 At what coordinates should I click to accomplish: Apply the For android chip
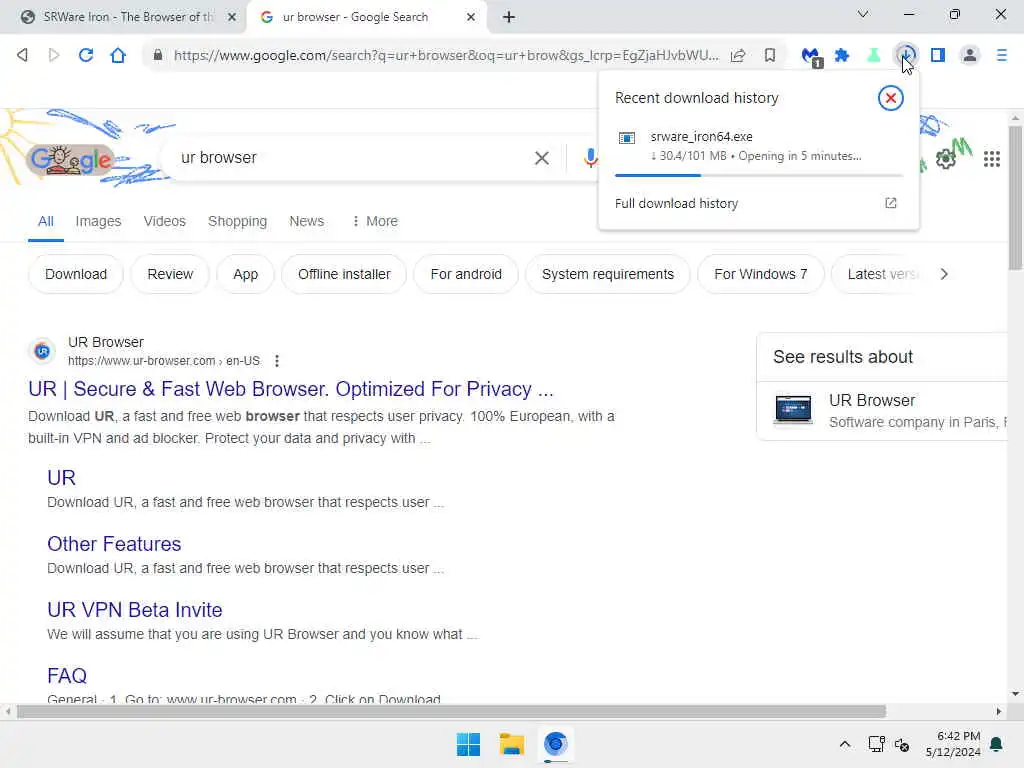(x=466, y=274)
